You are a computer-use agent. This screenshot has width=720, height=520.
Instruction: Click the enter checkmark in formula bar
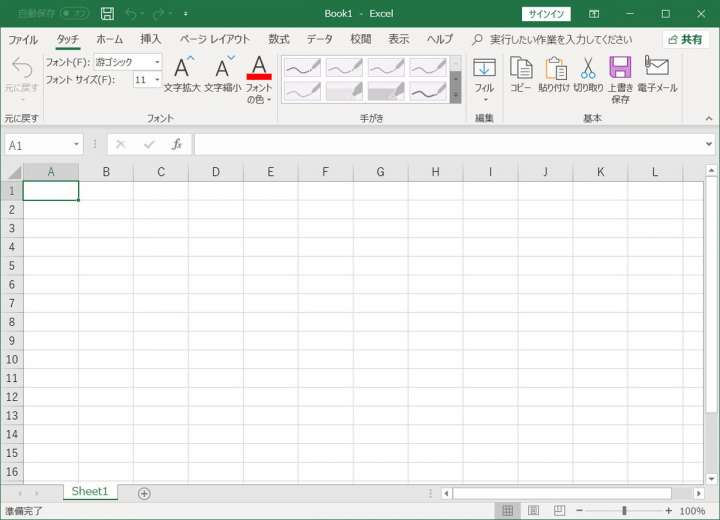149,145
